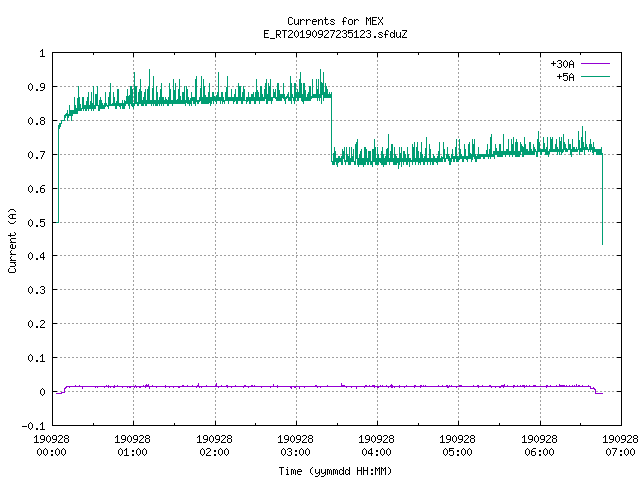Click the green +5A legend line sample
Image resolution: width=640 pixels, height=480 pixels.
tap(595, 76)
